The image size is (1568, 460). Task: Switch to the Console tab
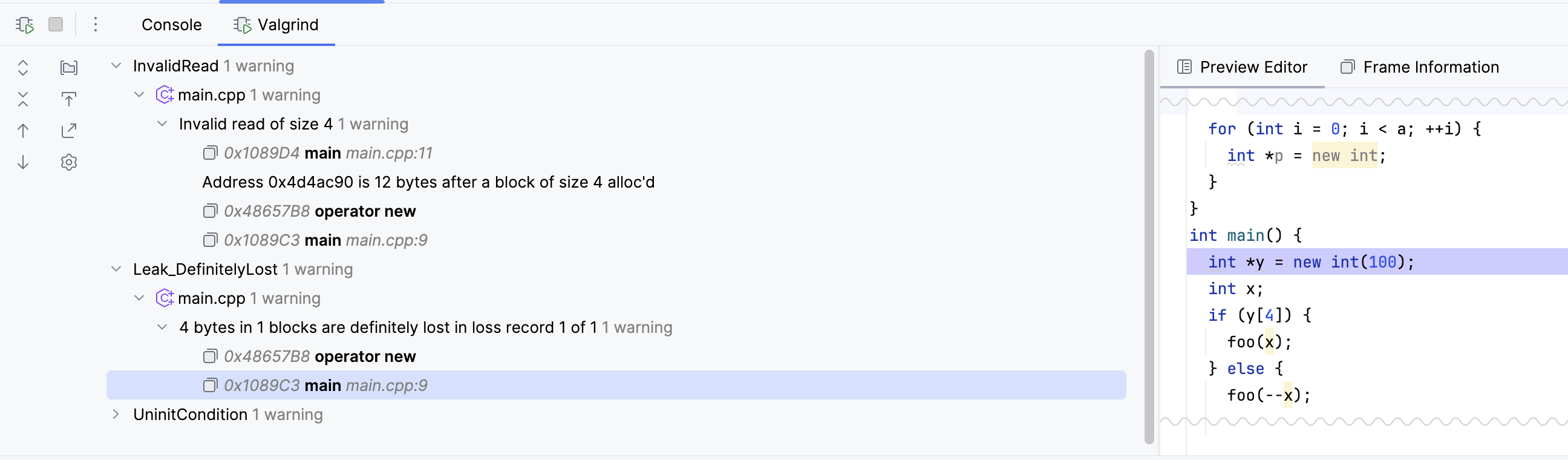[172, 24]
